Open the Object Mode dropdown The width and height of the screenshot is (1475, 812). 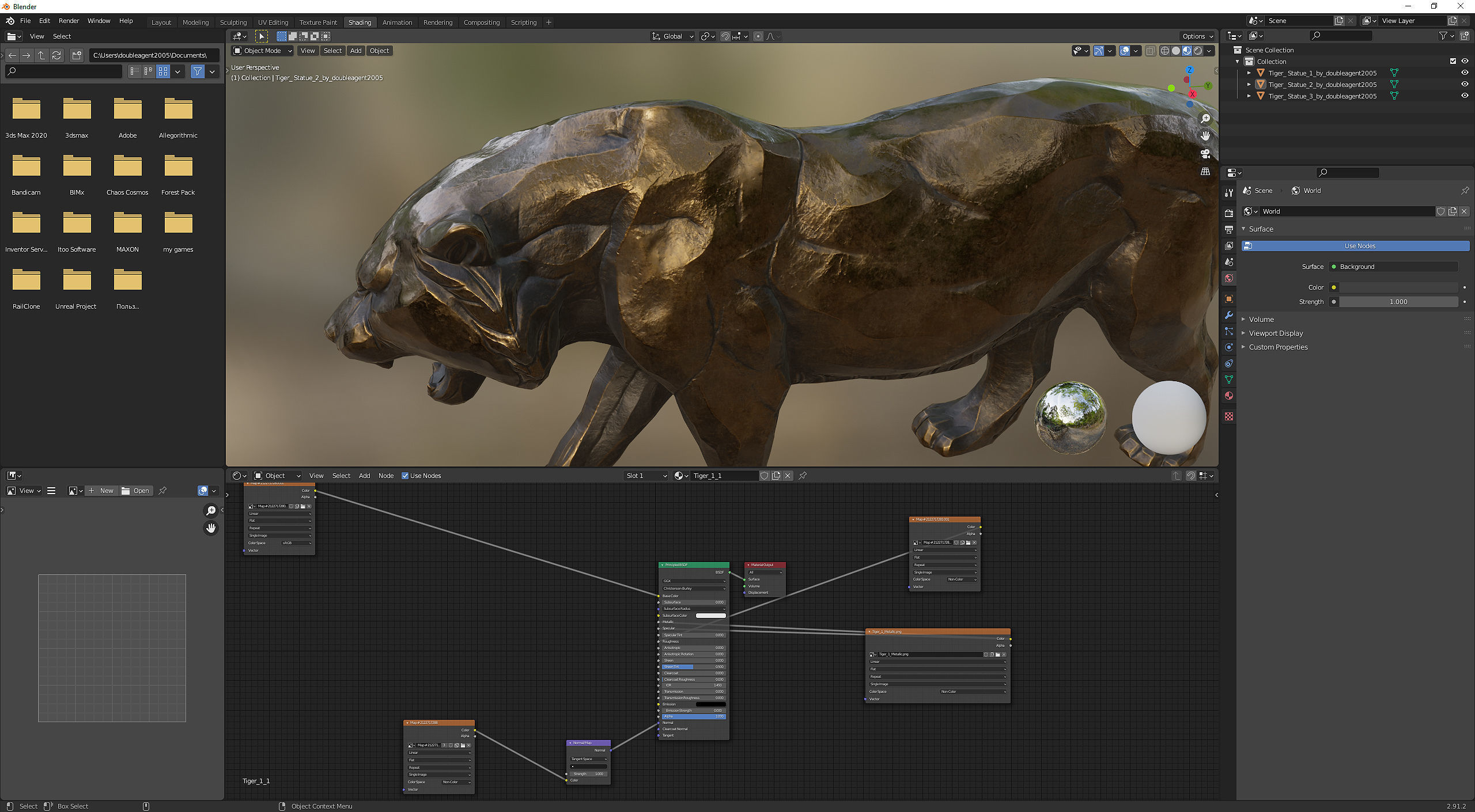pyautogui.click(x=263, y=51)
